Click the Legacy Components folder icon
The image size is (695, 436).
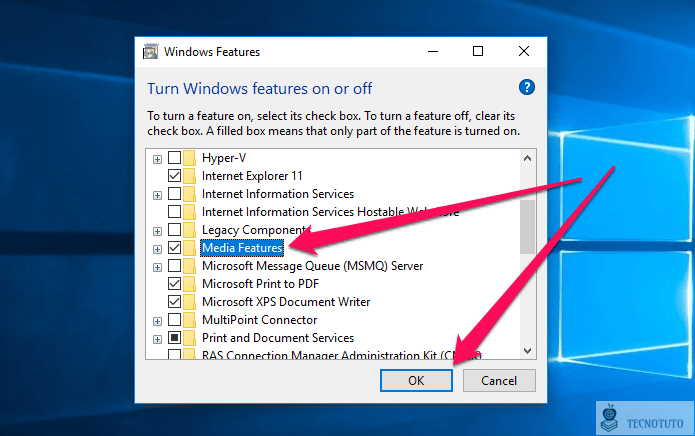(189, 230)
